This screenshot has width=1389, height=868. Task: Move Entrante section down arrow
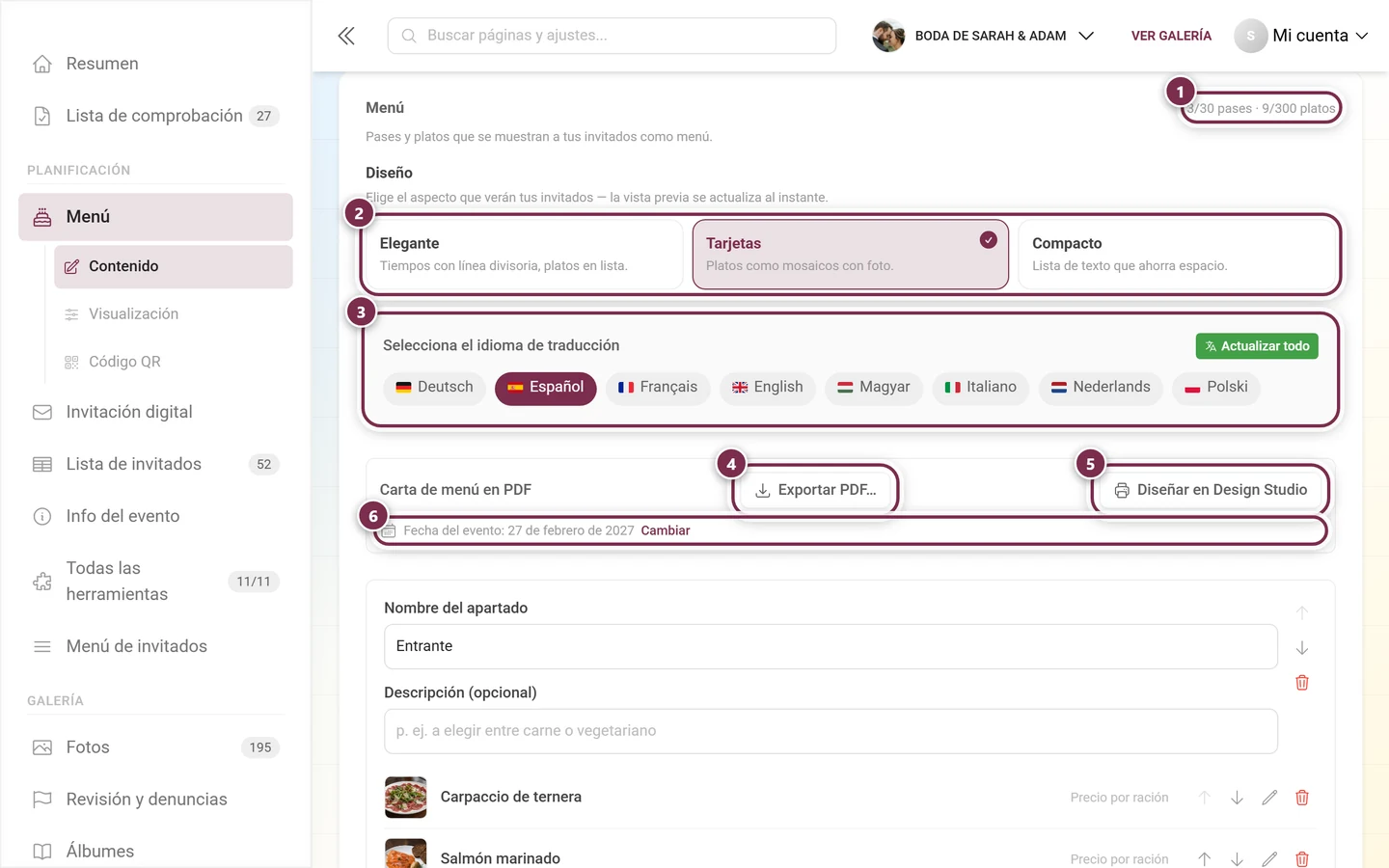pos(1302,648)
